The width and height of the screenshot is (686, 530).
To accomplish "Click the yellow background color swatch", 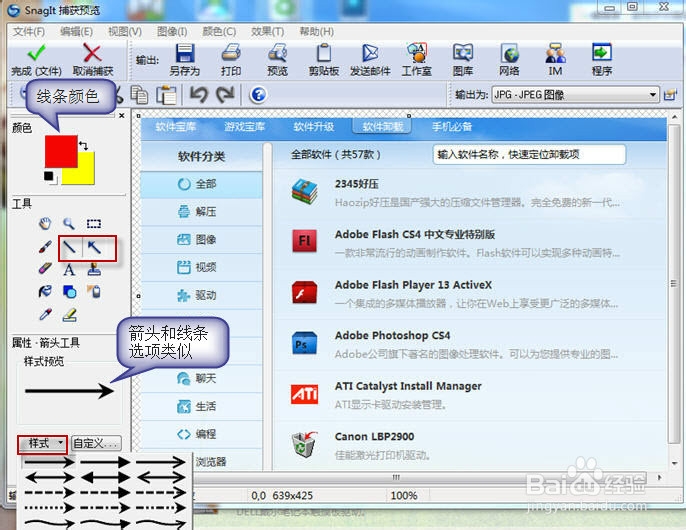I will pos(85,174).
